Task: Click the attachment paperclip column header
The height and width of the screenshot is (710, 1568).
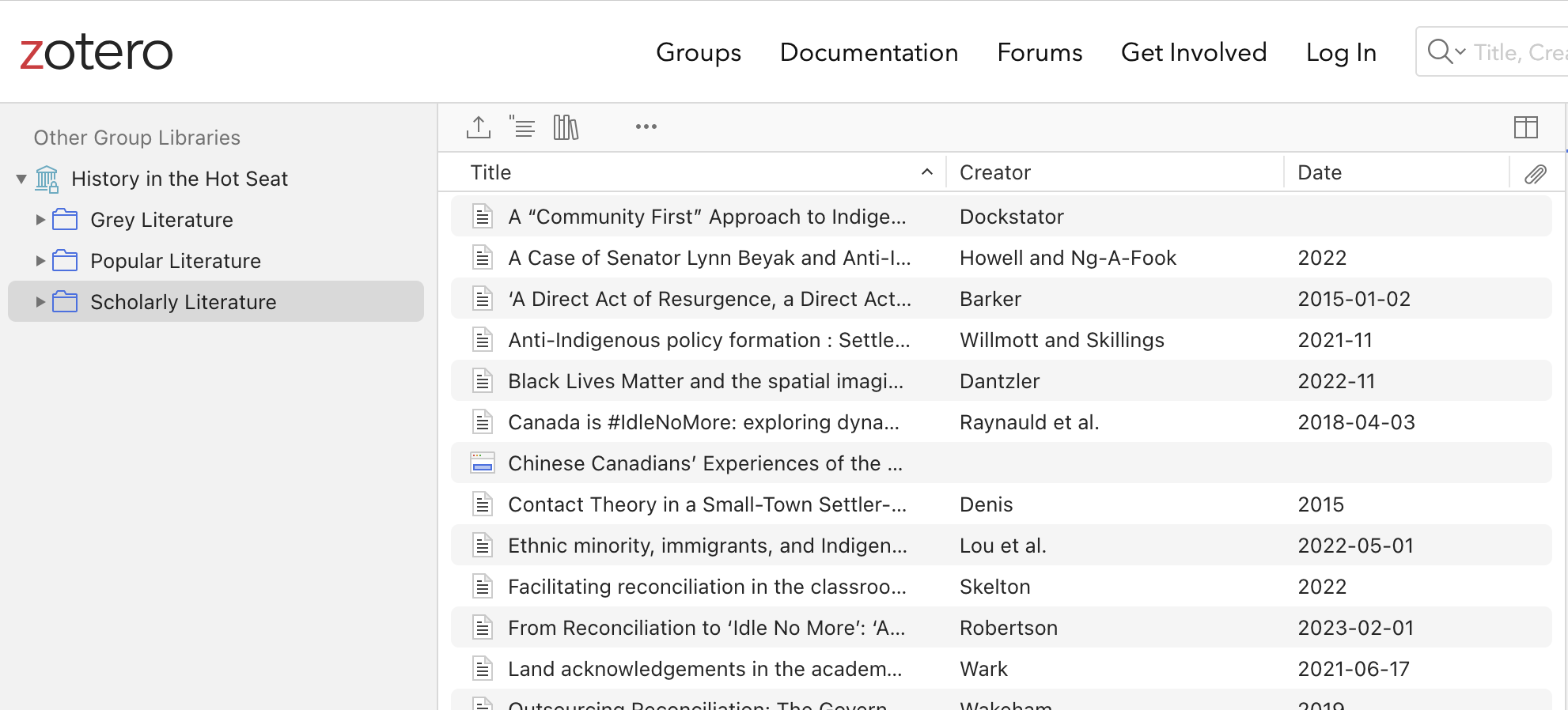Action: [1536, 174]
